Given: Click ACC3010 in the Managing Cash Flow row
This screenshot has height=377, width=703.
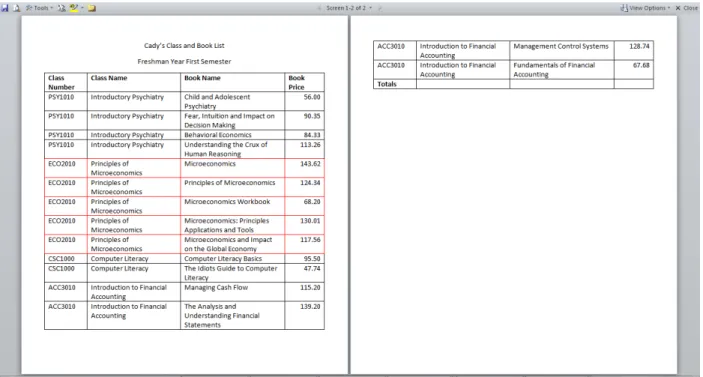Looking at the screenshot, I should 62,287.
